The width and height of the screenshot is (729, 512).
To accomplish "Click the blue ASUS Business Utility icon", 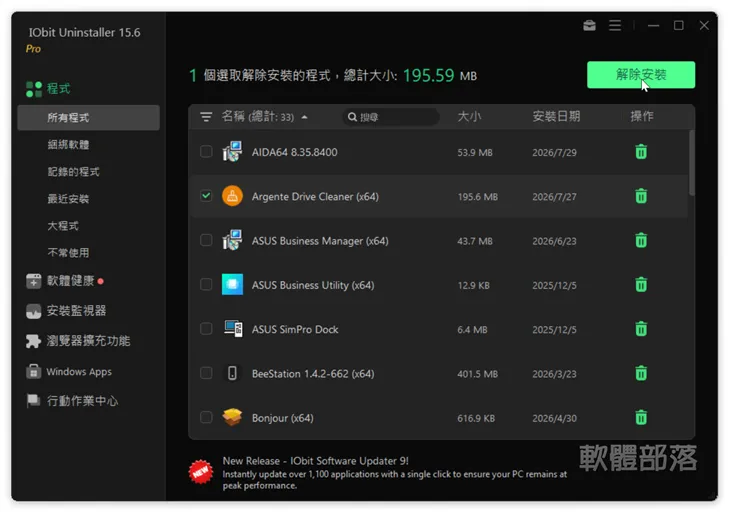I will [232, 284].
